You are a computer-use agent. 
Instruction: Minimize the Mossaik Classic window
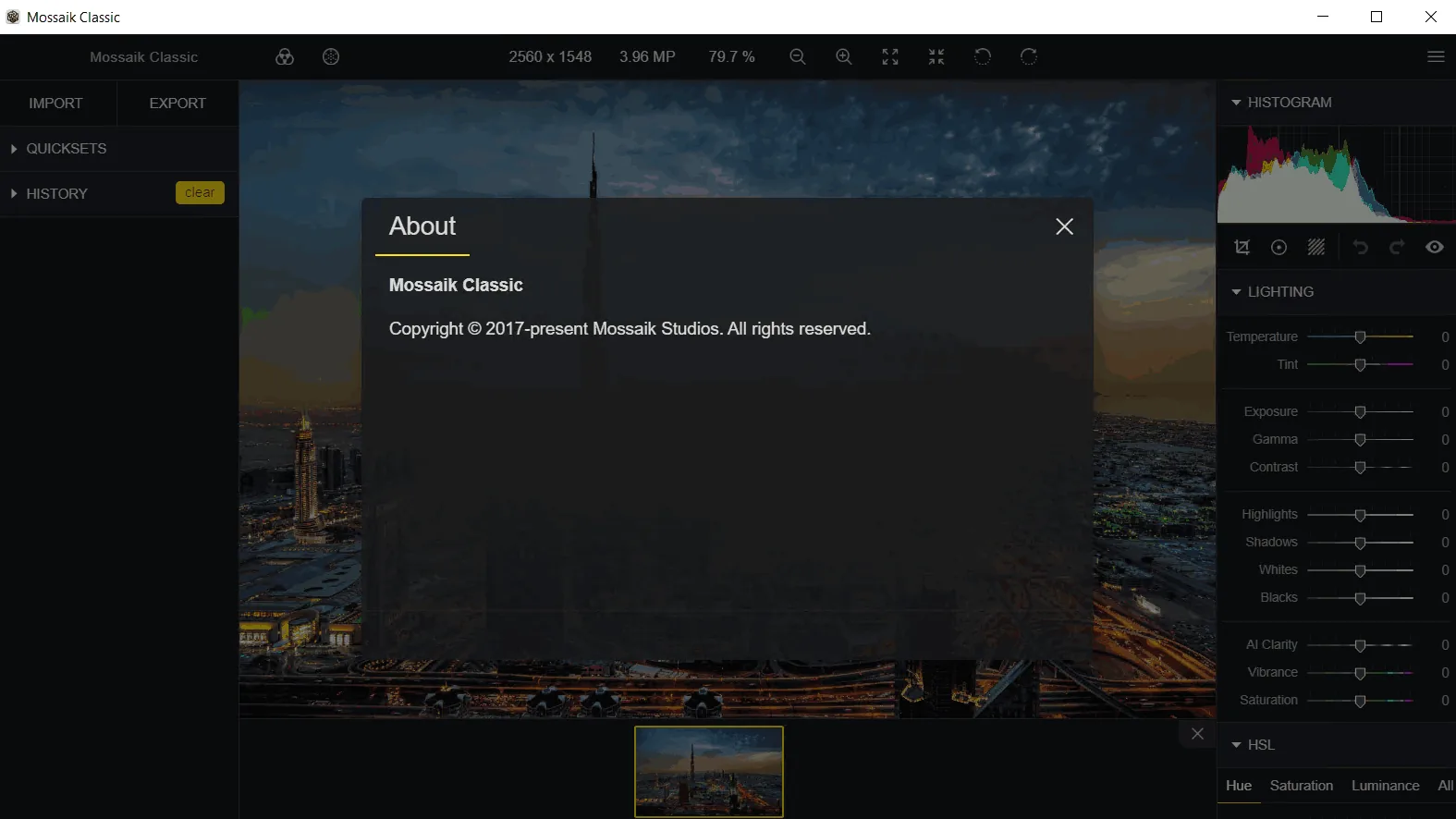tap(1323, 17)
